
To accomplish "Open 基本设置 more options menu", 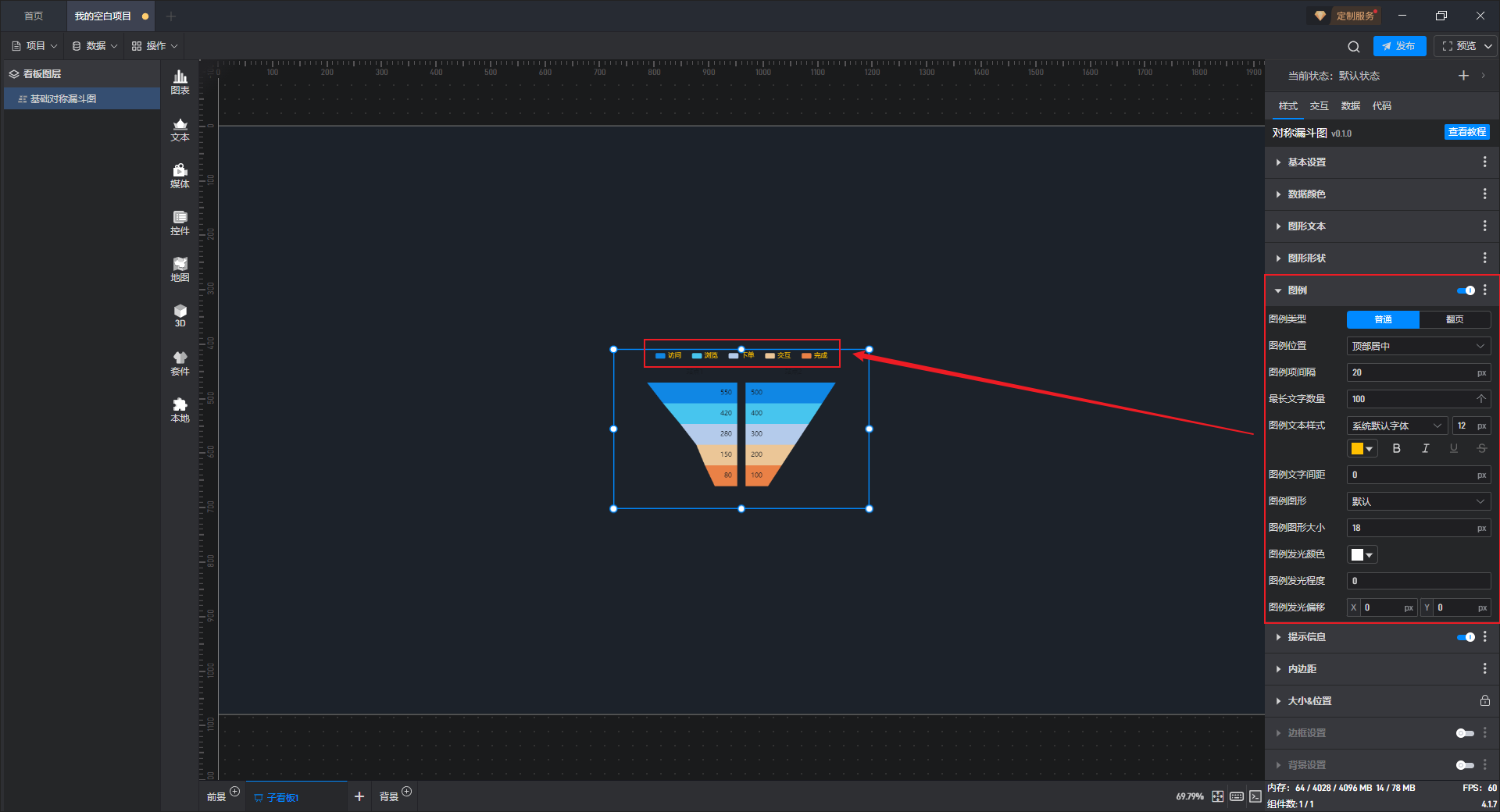I will (1484, 162).
